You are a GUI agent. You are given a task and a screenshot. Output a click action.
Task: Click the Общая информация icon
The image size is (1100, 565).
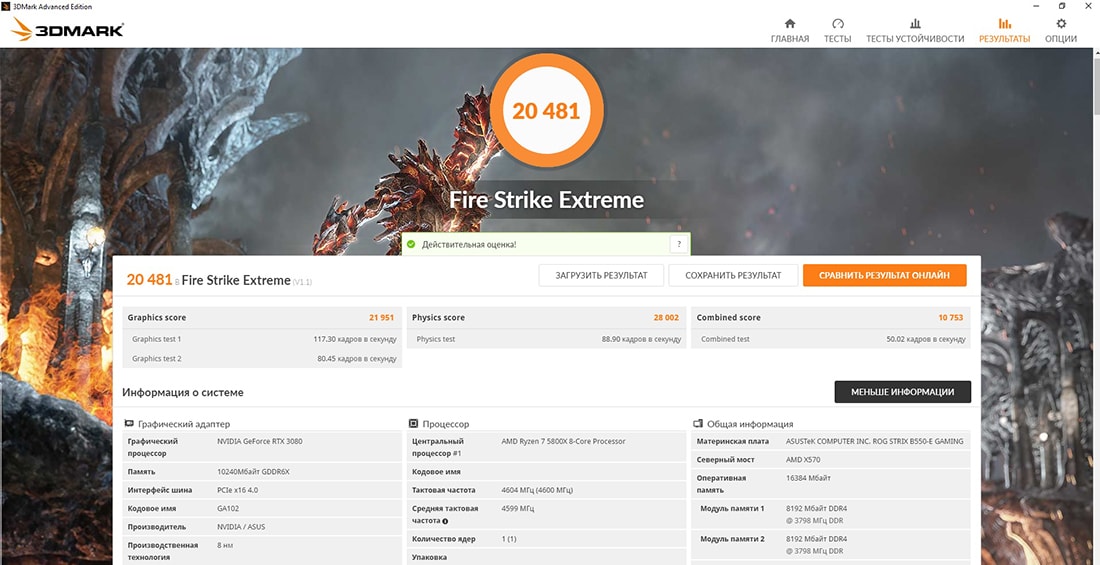coord(698,424)
